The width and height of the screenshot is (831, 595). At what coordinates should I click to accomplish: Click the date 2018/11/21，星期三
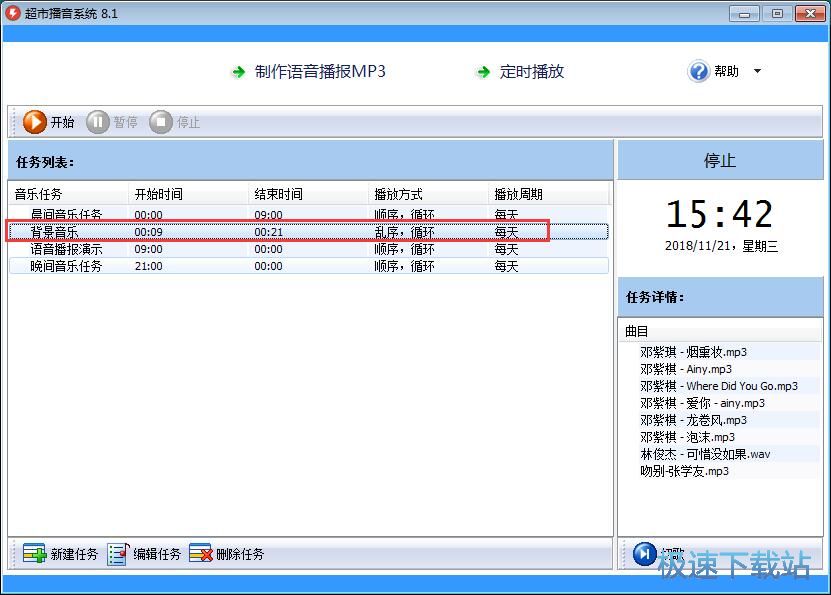tap(721, 246)
